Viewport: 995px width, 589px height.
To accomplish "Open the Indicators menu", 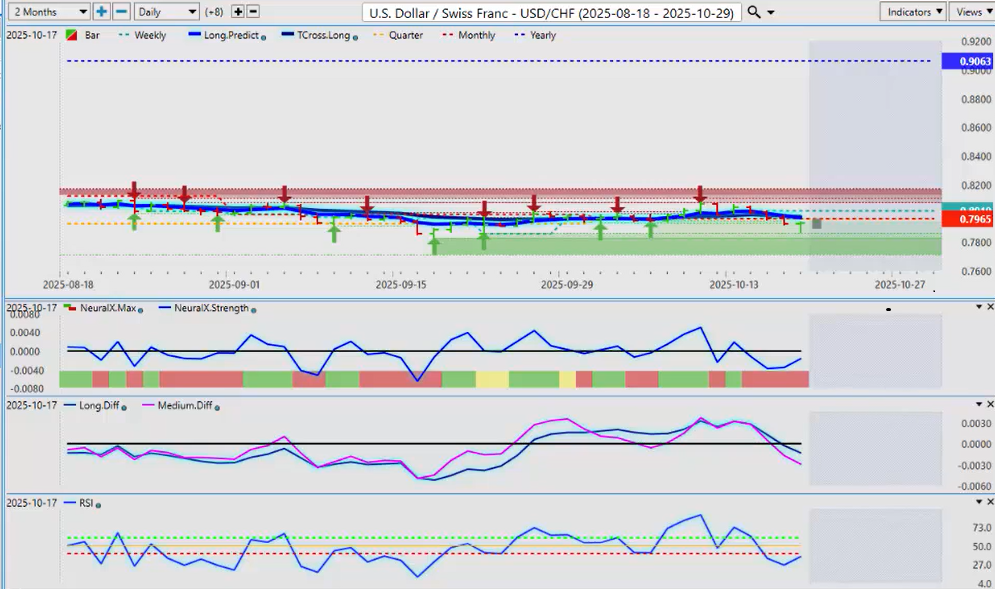I will coord(914,12).
